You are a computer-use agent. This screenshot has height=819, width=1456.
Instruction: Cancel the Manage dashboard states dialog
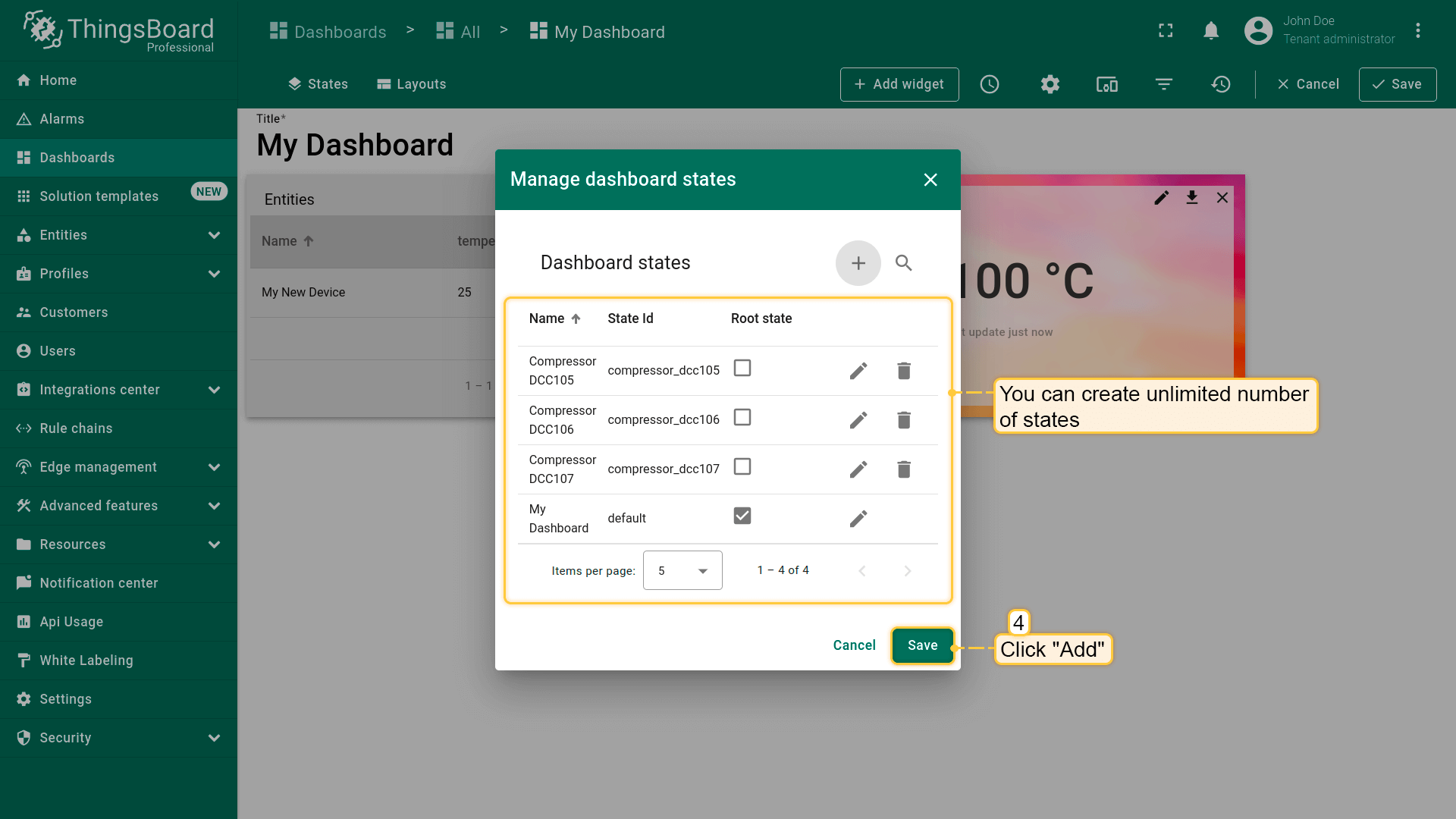point(854,645)
